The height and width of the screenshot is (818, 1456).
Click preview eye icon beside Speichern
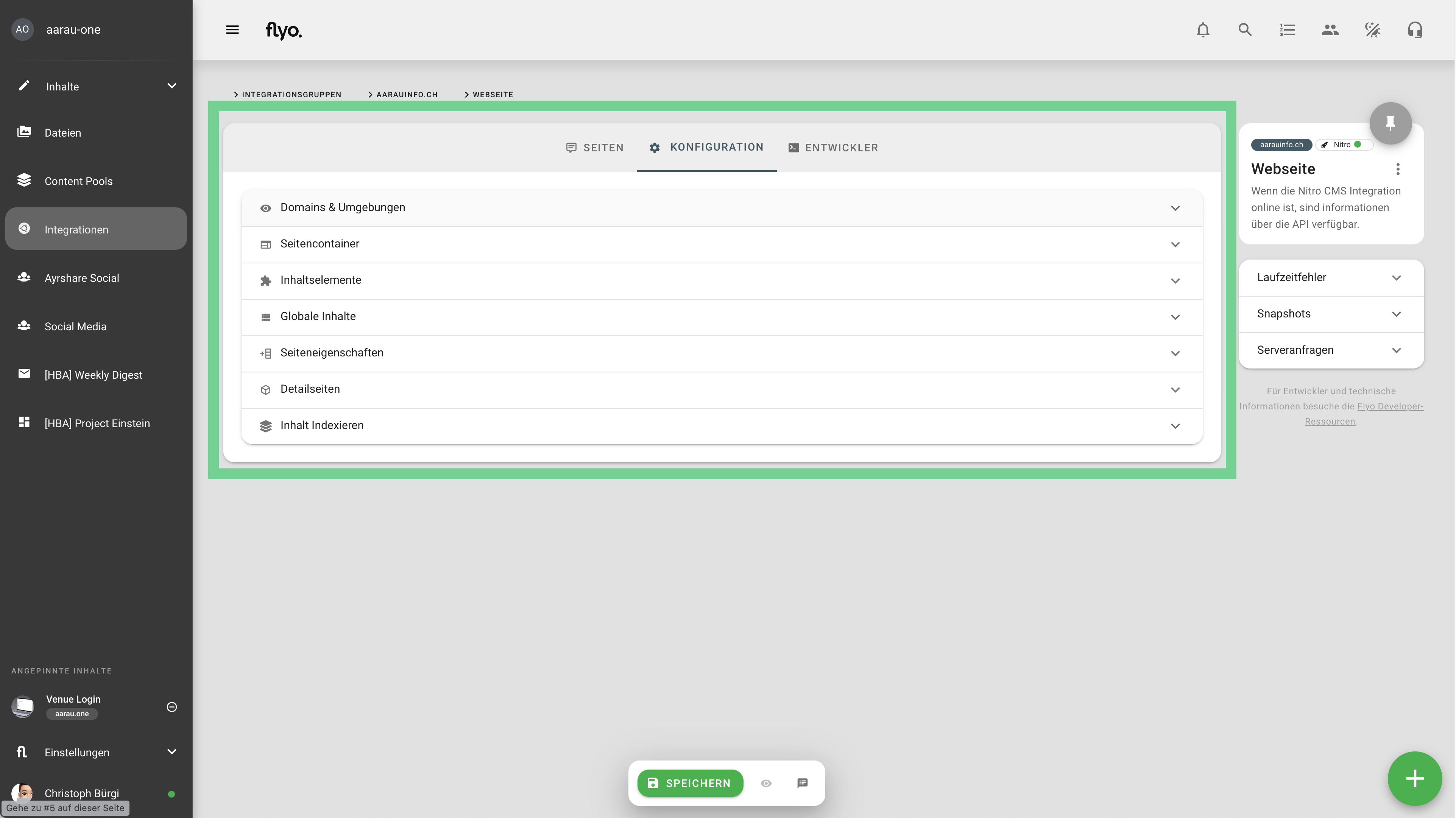[x=766, y=783]
